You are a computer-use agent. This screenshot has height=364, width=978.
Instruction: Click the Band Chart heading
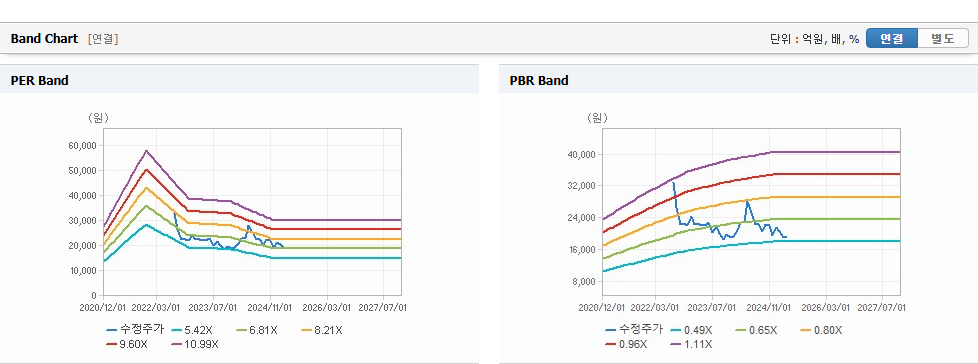pos(44,39)
